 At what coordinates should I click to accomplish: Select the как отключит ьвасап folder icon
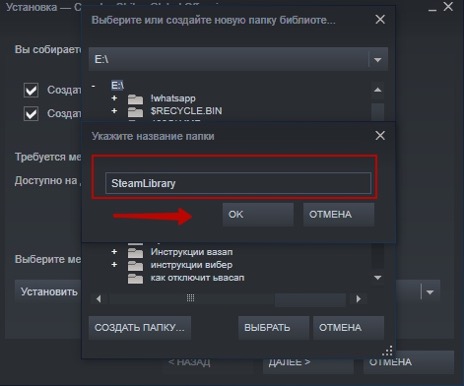(x=135, y=278)
